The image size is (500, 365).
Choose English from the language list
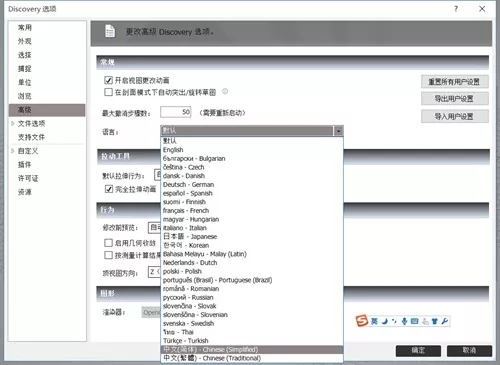coord(252,150)
